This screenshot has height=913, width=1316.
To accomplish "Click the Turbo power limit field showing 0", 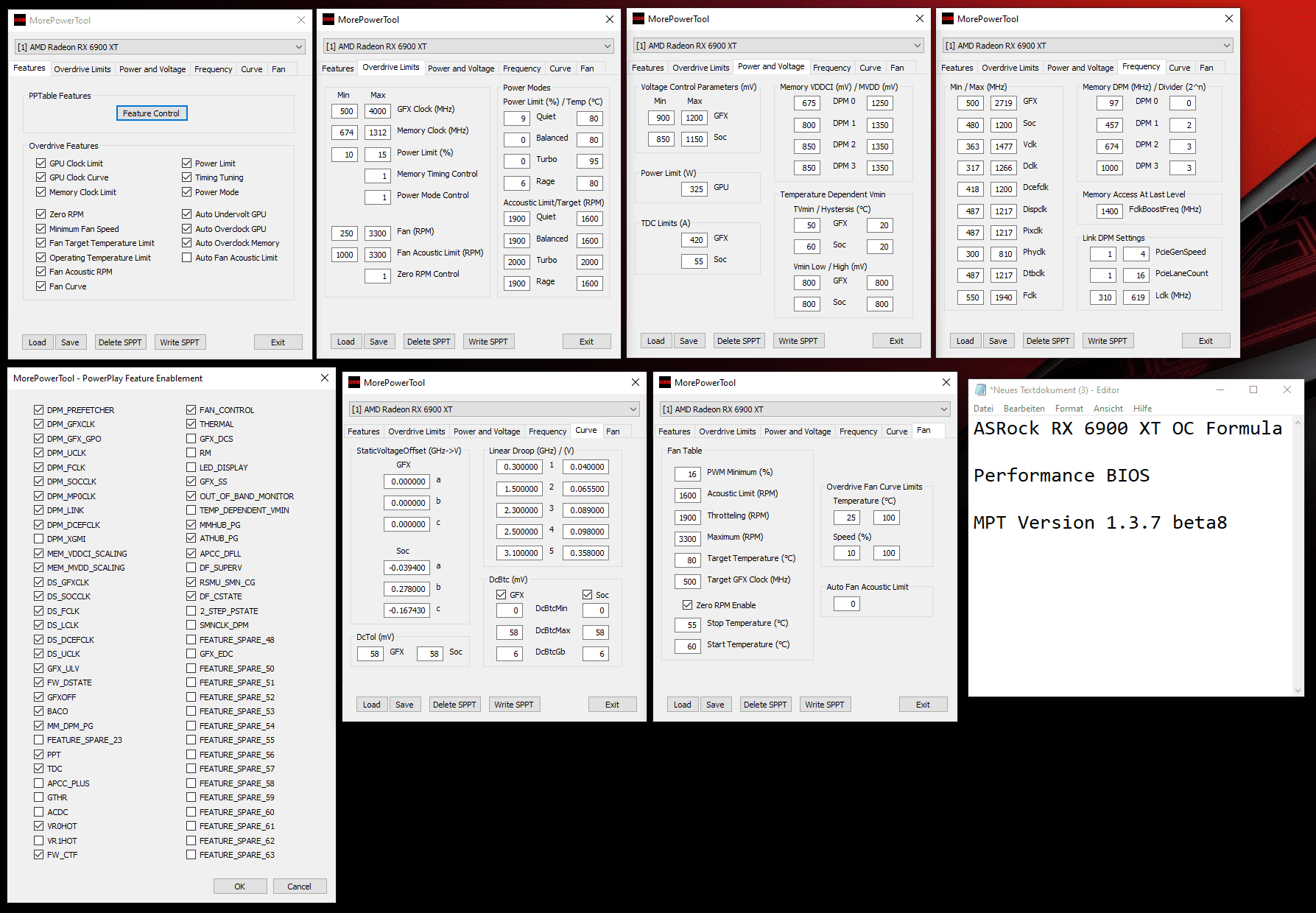I will [516, 161].
